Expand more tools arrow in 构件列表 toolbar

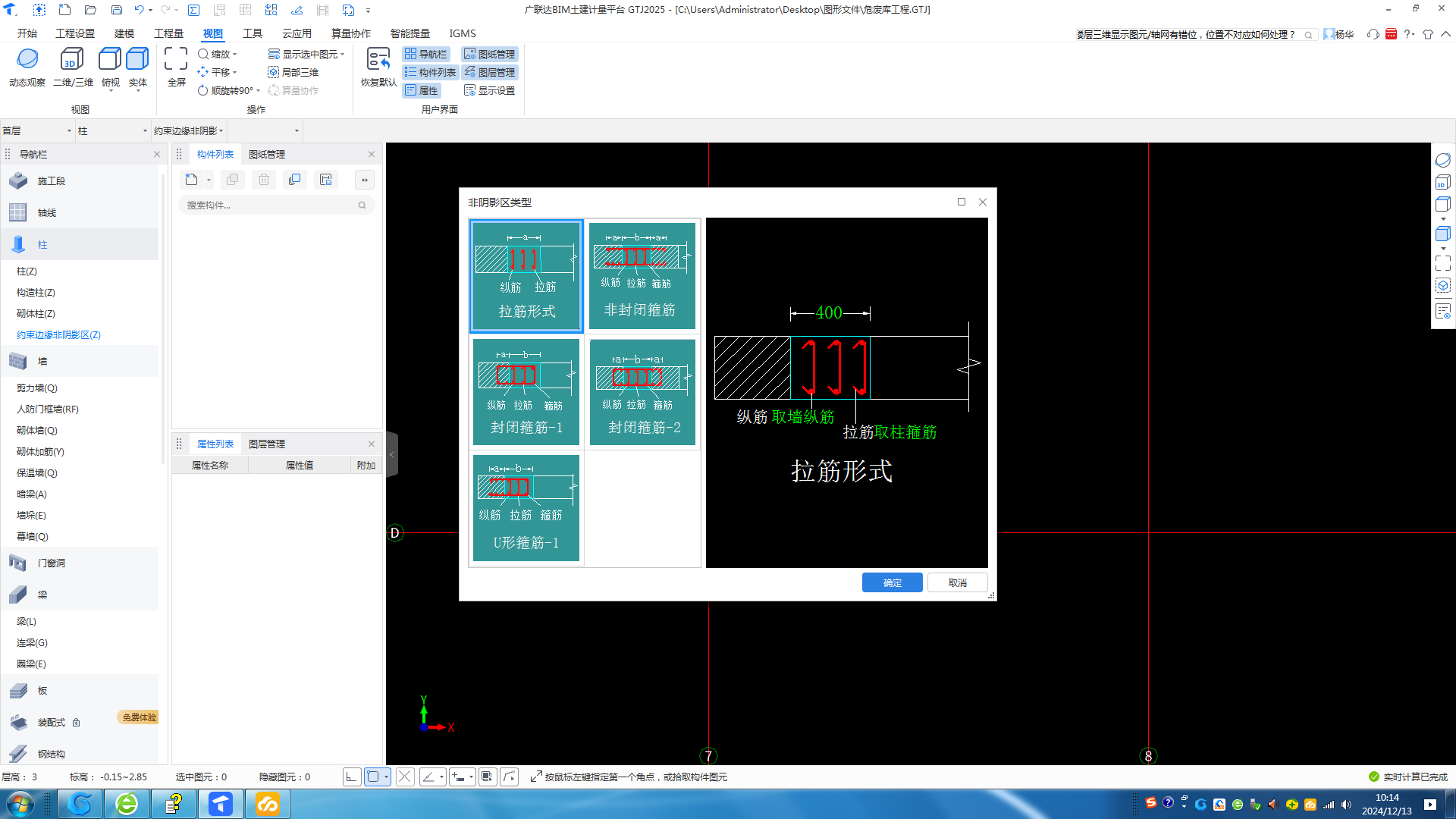[365, 180]
